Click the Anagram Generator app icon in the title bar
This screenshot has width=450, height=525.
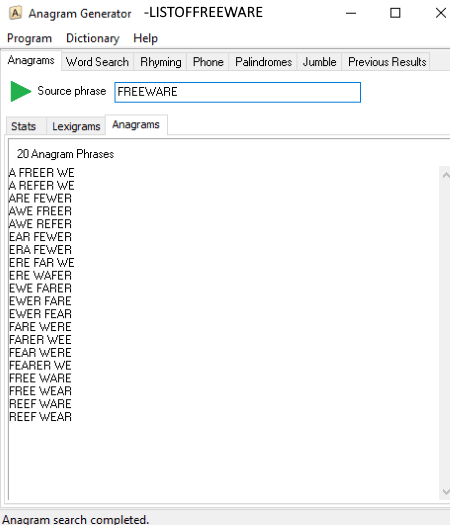(x=15, y=13)
